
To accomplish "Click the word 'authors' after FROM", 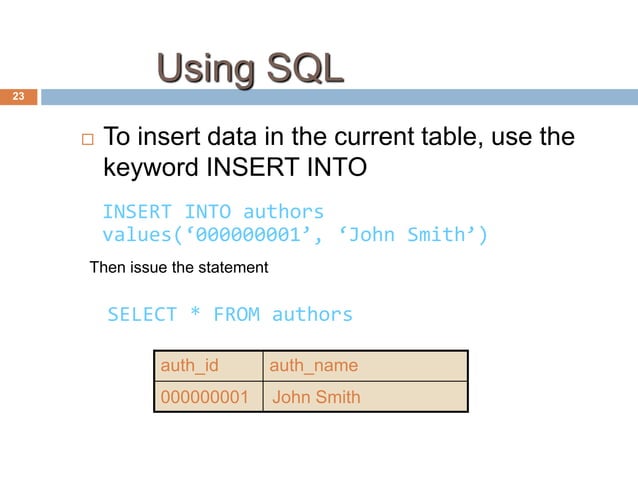I will 312,314.
